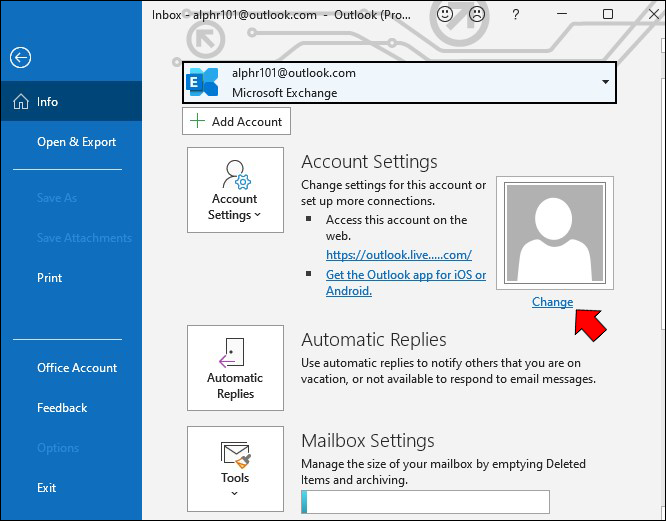Open the Tools dropdown button
Screen dimensions: 666x521
coord(235,469)
